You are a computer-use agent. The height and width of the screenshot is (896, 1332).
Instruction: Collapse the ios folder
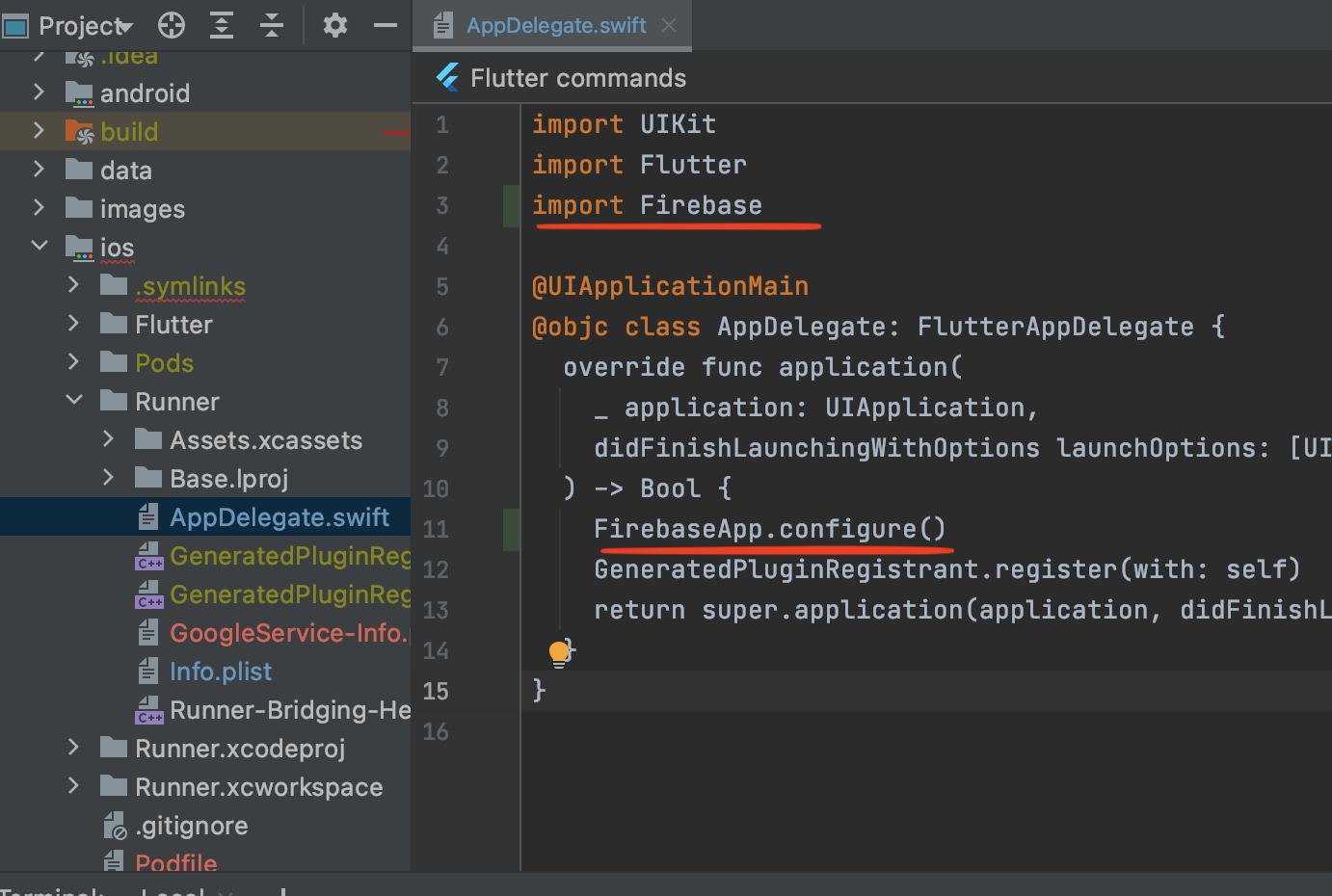(x=39, y=247)
